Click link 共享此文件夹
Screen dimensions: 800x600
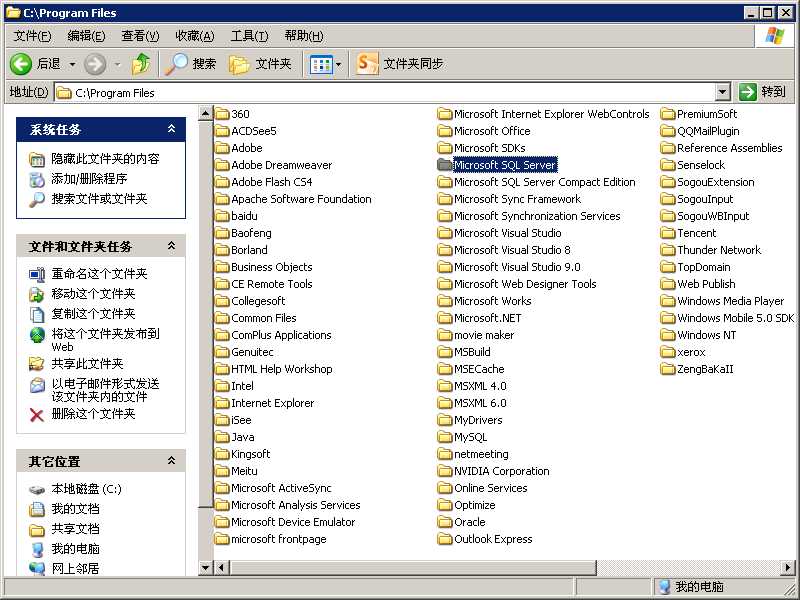point(87,364)
